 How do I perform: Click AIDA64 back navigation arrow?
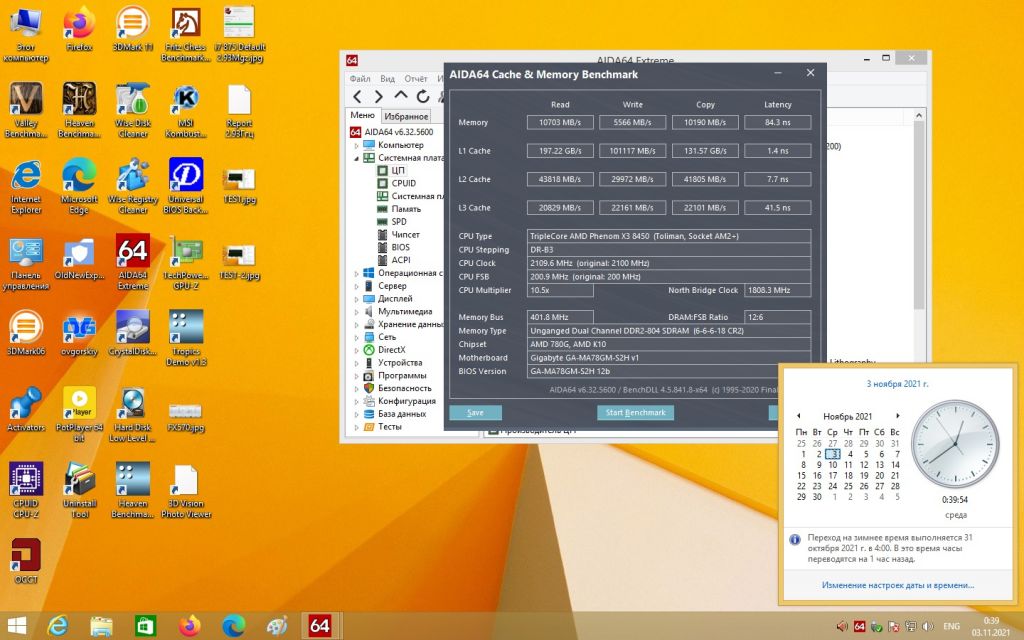(x=357, y=97)
